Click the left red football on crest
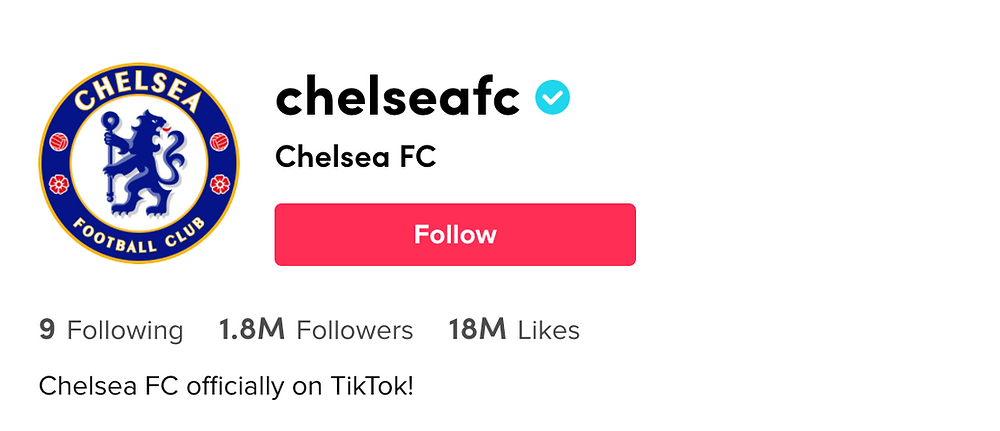This screenshot has width=1000, height=431. coord(59,142)
